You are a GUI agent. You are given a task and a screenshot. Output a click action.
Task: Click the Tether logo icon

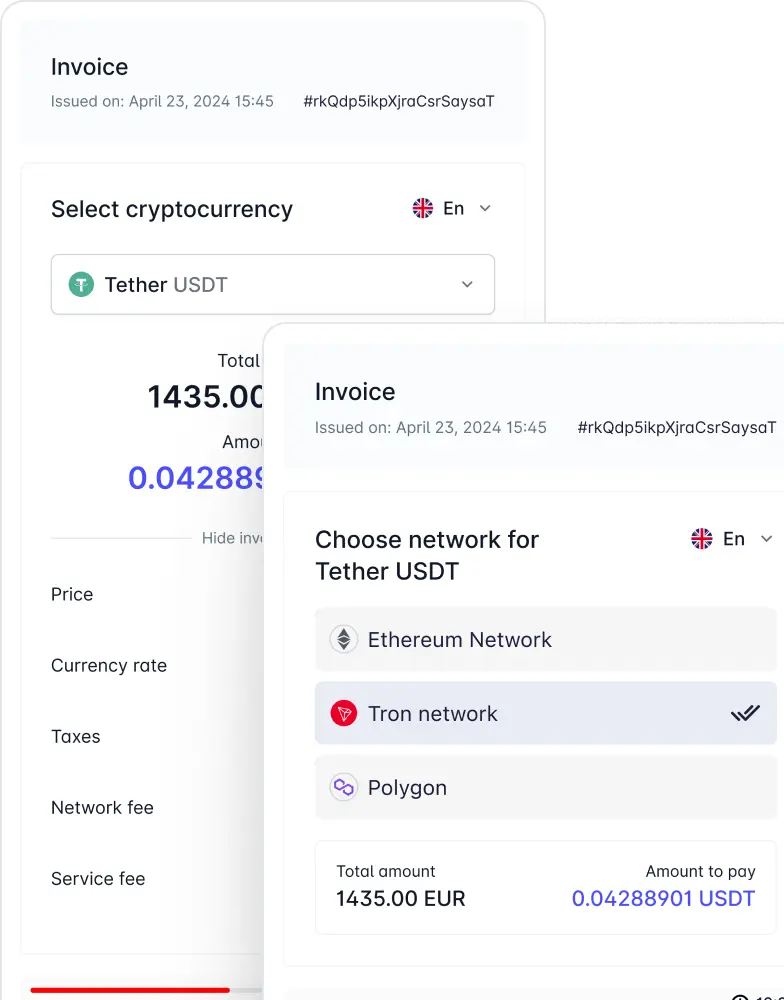pos(81,285)
